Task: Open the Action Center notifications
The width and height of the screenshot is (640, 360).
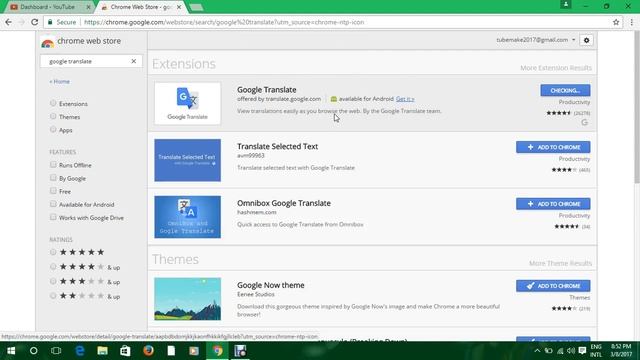Action: pyautogui.click(x=582, y=351)
